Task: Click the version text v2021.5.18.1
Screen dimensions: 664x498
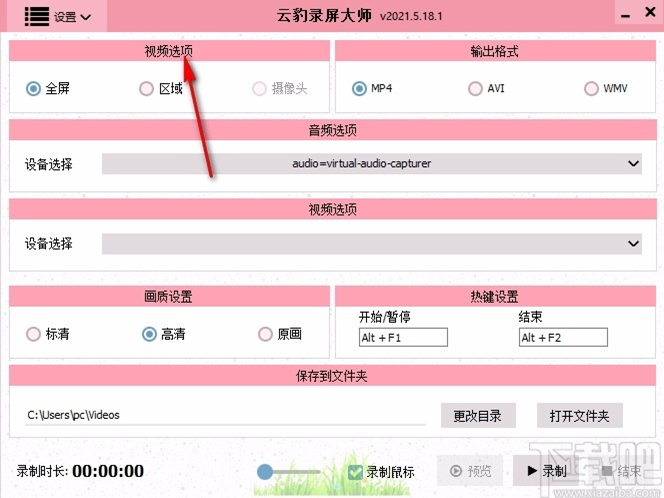Action: pyautogui.click(x=411, y=17)
